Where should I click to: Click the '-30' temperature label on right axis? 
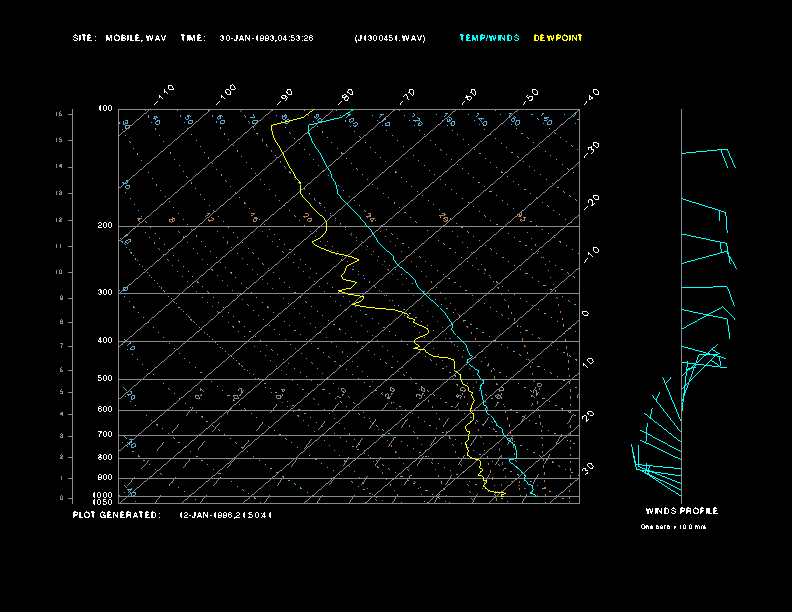coord(591,150)
